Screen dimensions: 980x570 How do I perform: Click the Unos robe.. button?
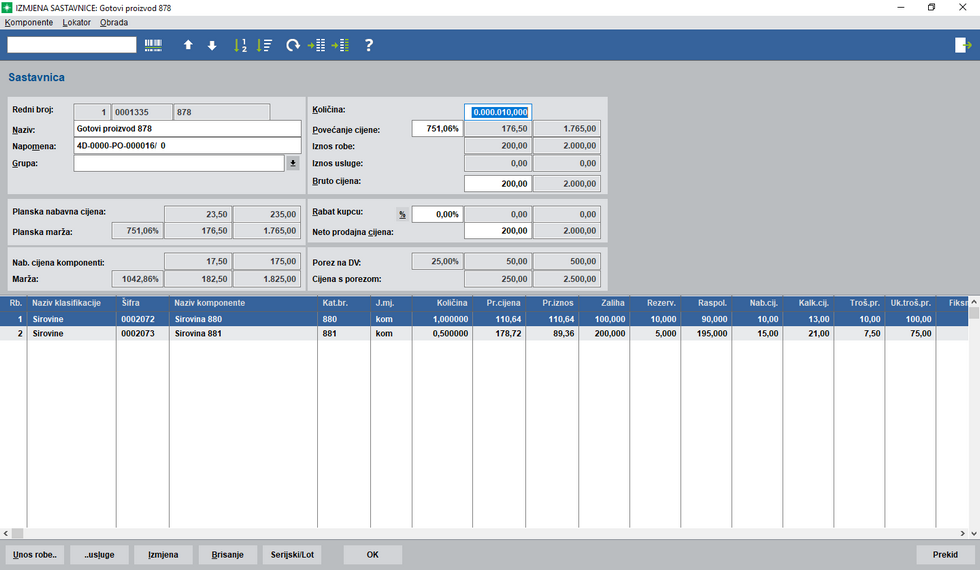(34, 554)
